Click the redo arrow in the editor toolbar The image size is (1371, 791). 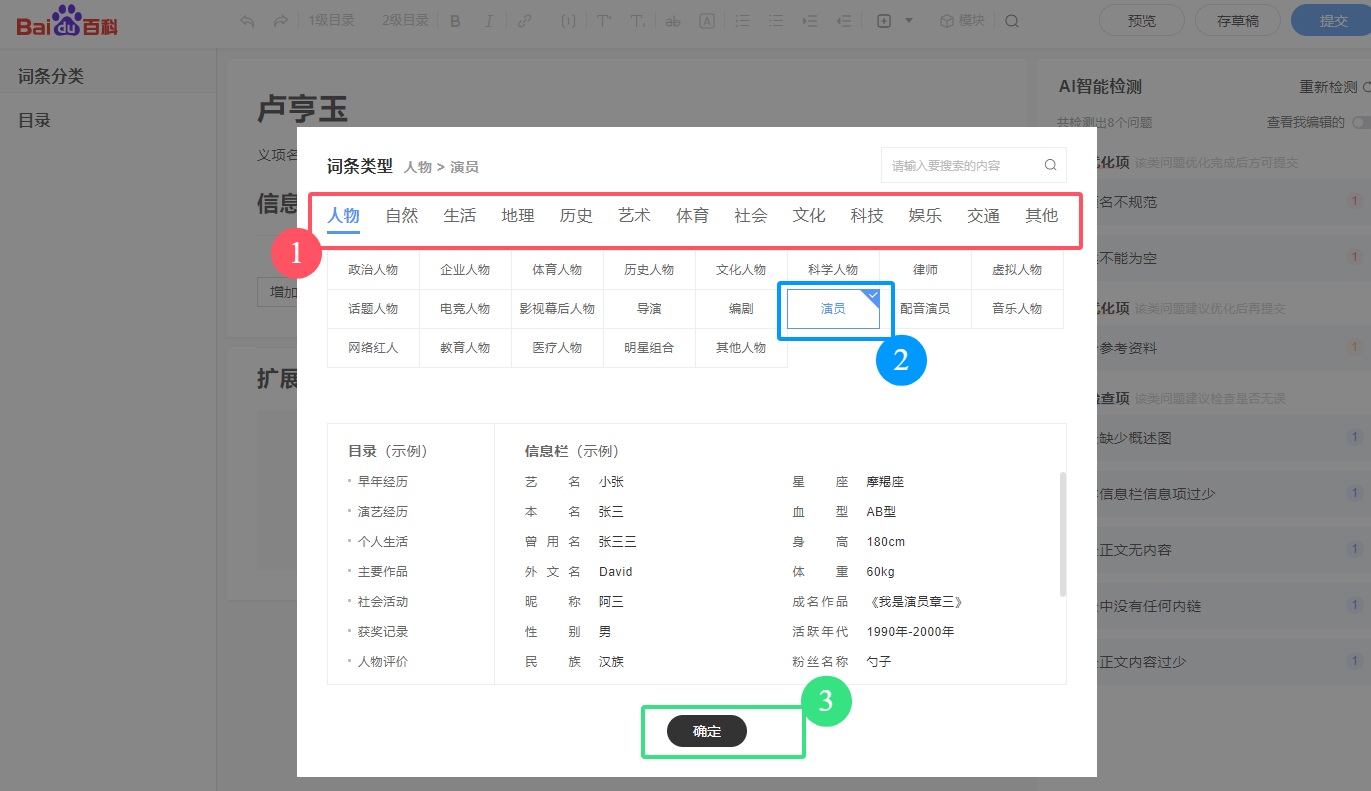[x=281, y=21]
